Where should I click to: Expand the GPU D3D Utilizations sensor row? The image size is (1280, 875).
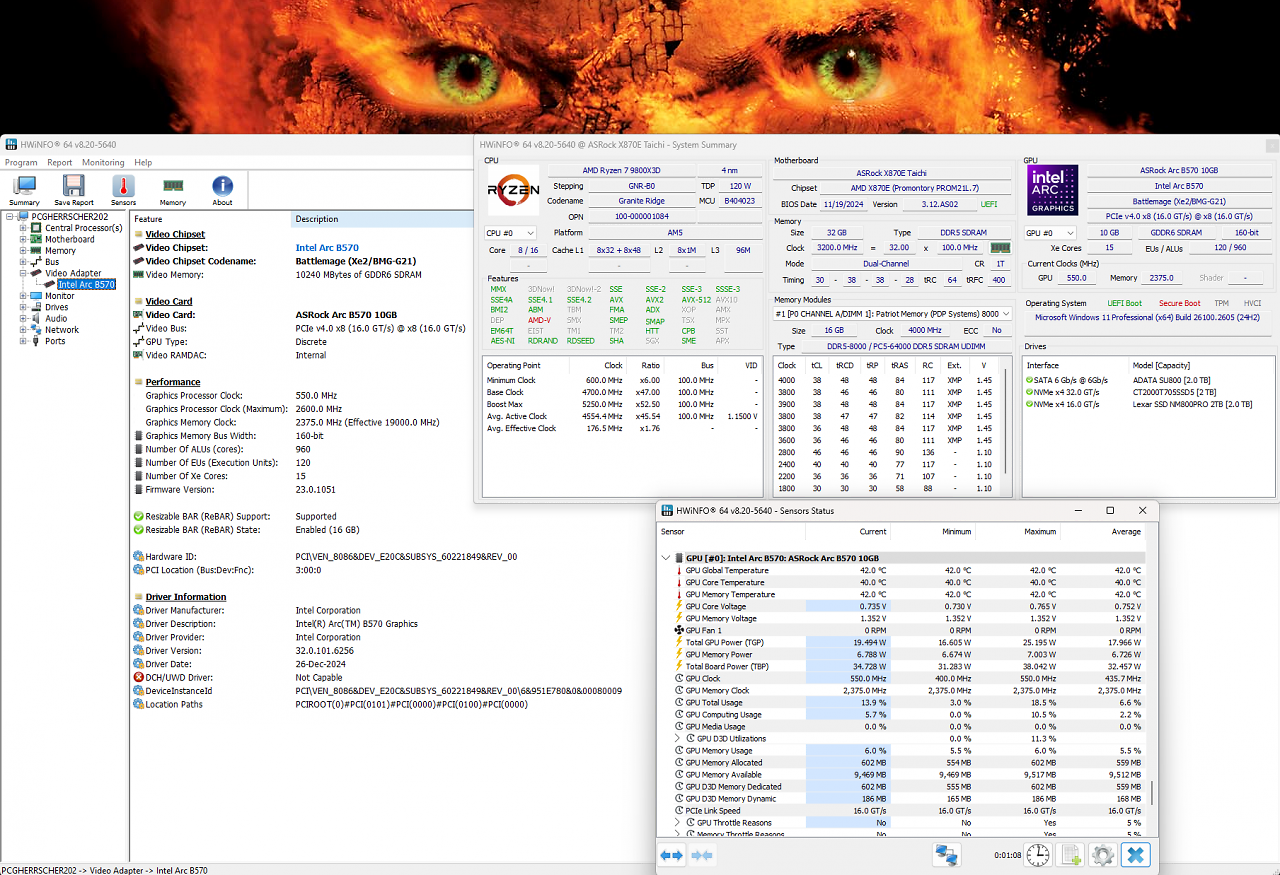coord(678,739)
